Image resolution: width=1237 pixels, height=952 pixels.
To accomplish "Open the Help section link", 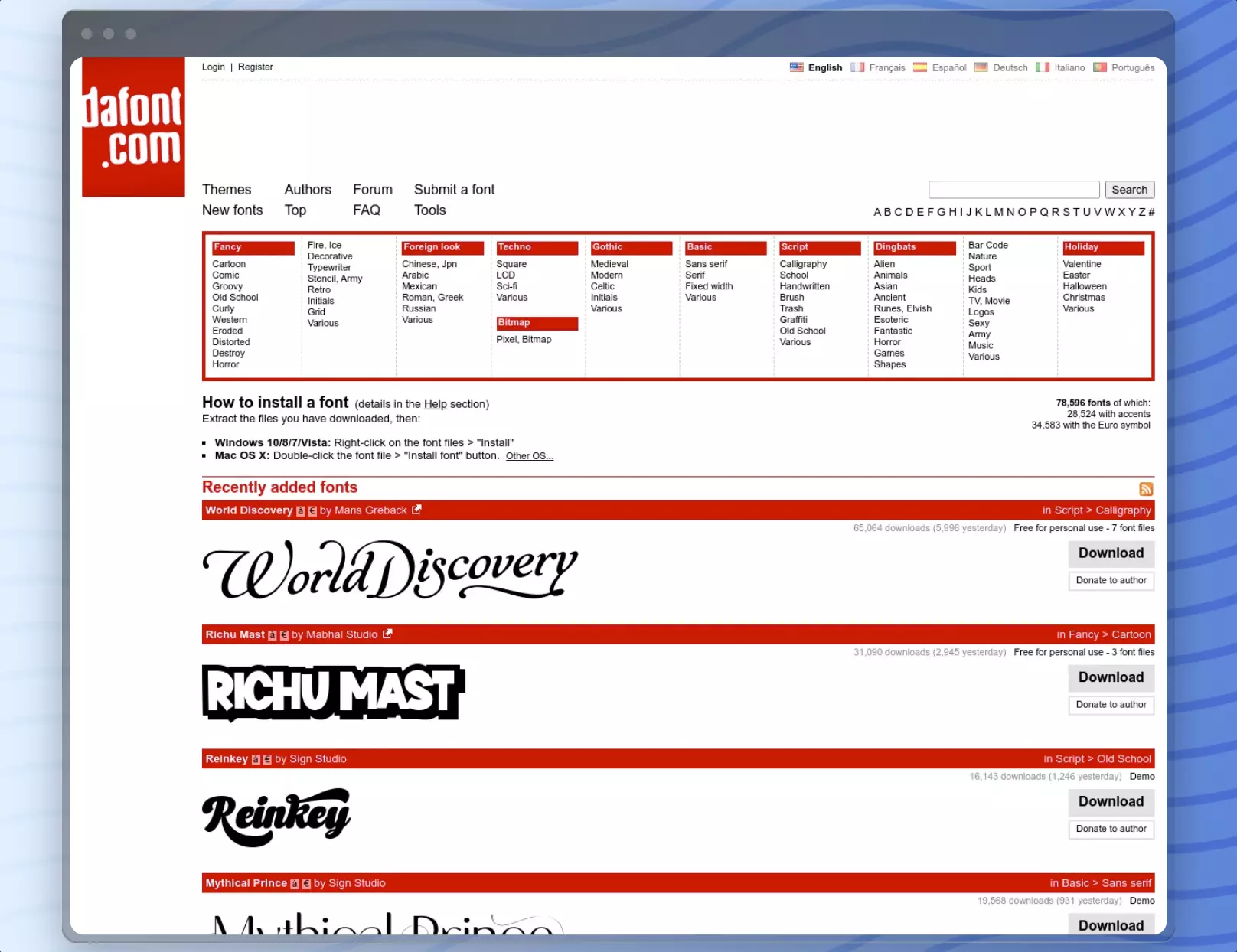I will coord(436,404).
